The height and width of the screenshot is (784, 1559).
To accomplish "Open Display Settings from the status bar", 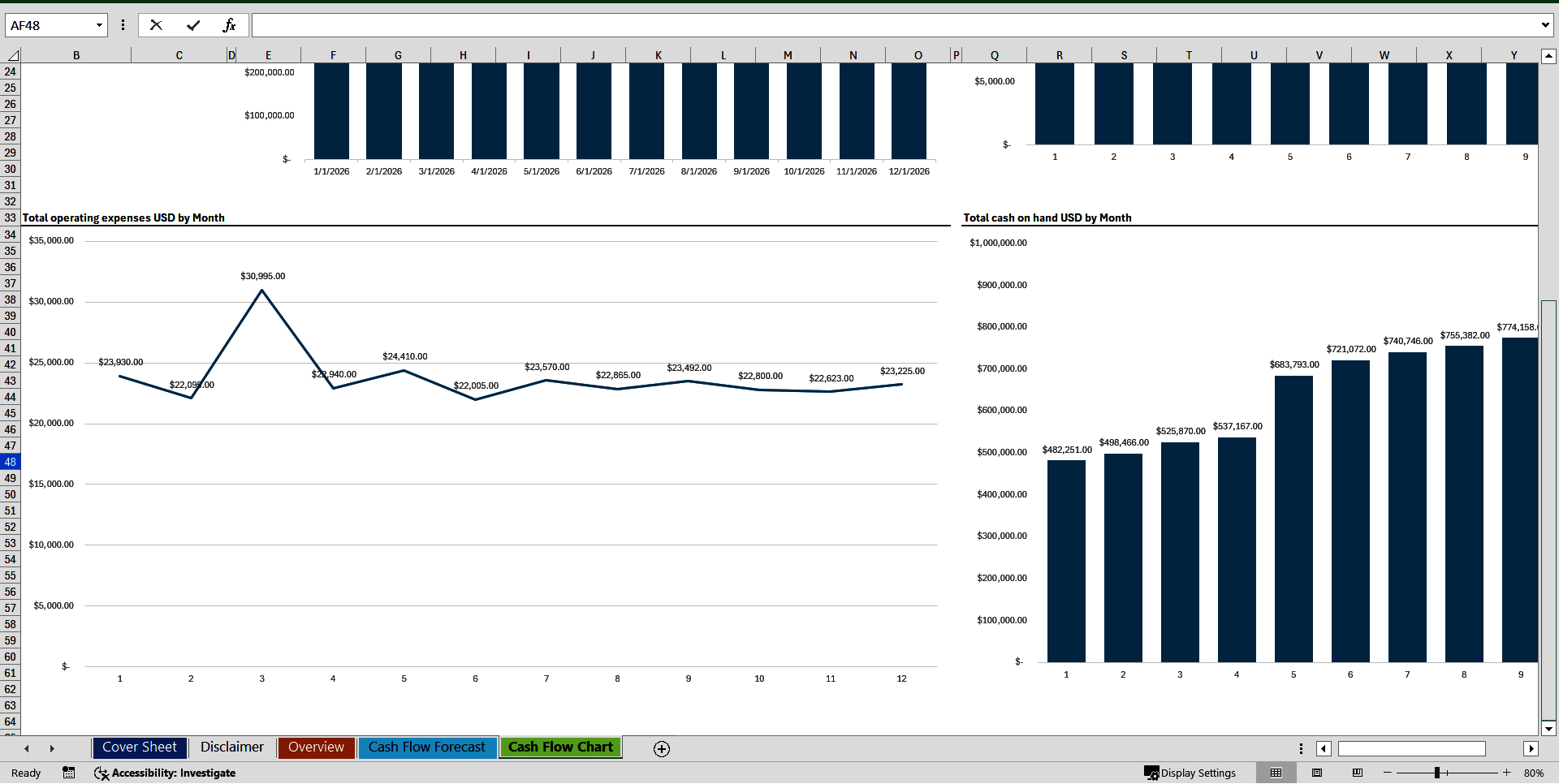I will pyautogui.click(x=1191, y=773).
